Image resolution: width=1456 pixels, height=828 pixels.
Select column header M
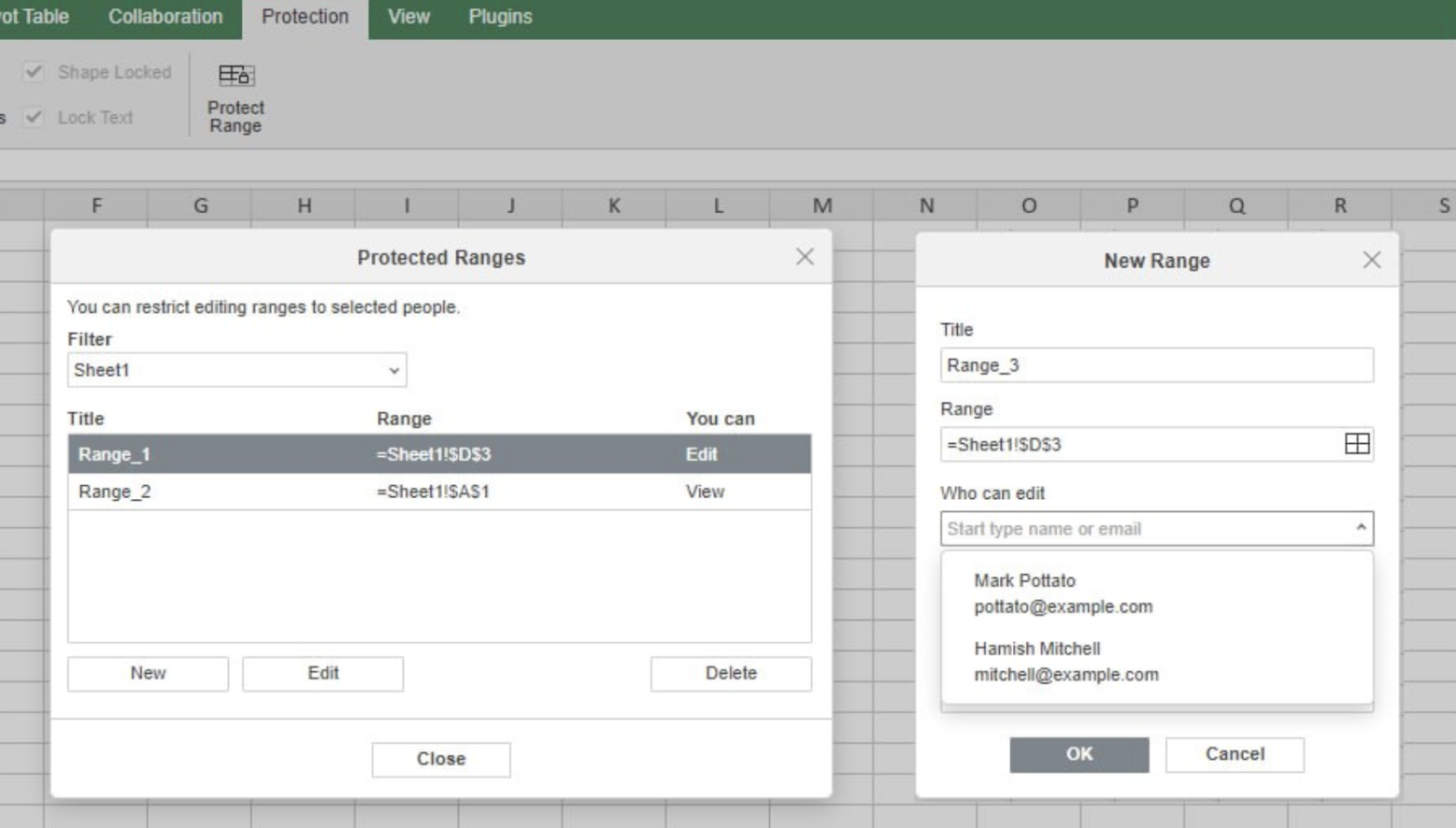tap(821, 206)
